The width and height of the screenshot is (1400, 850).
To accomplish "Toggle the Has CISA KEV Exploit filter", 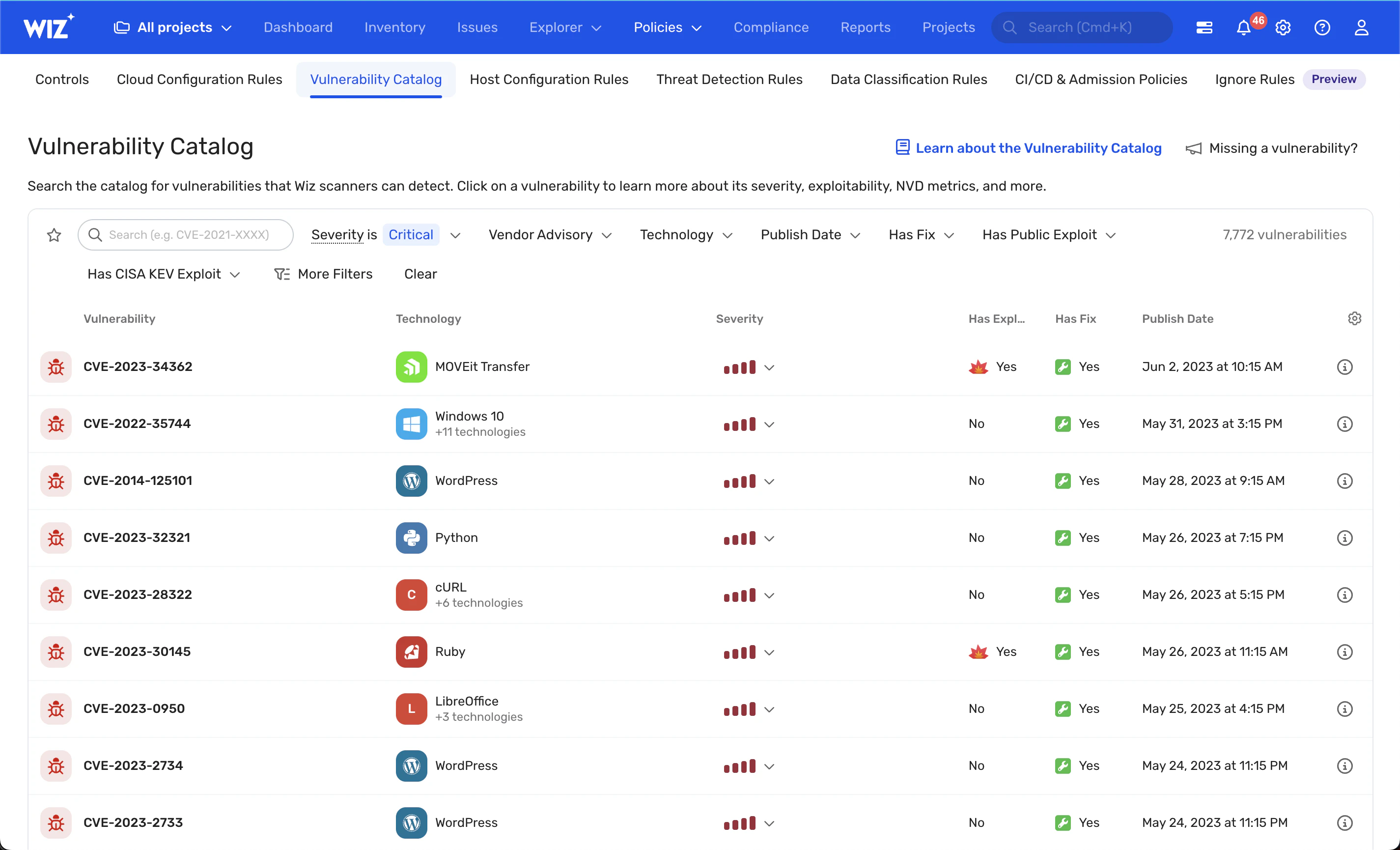I will (x=163, y=274).
